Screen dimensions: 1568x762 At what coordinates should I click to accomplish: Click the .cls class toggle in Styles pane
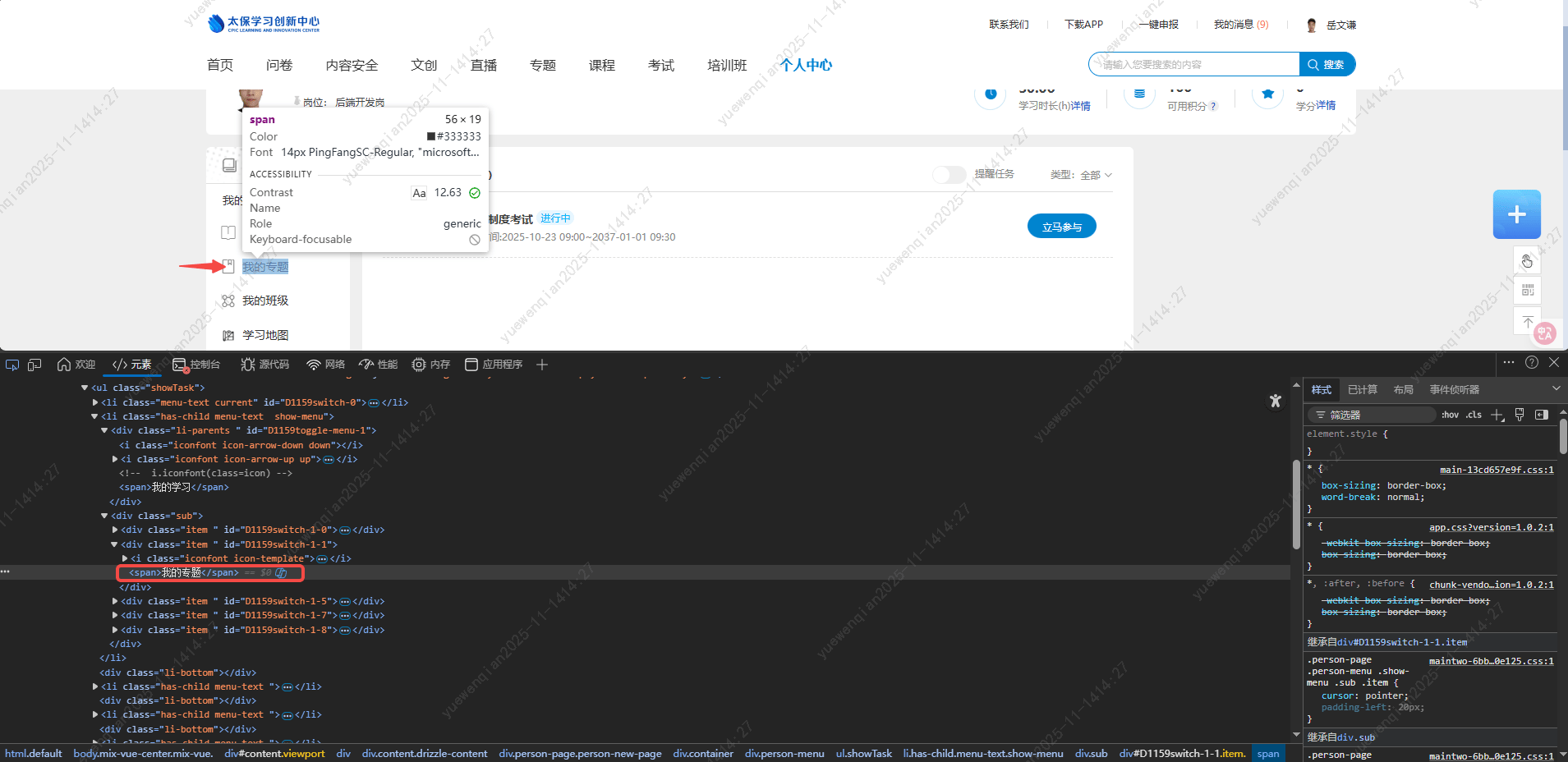point(1473,415)
